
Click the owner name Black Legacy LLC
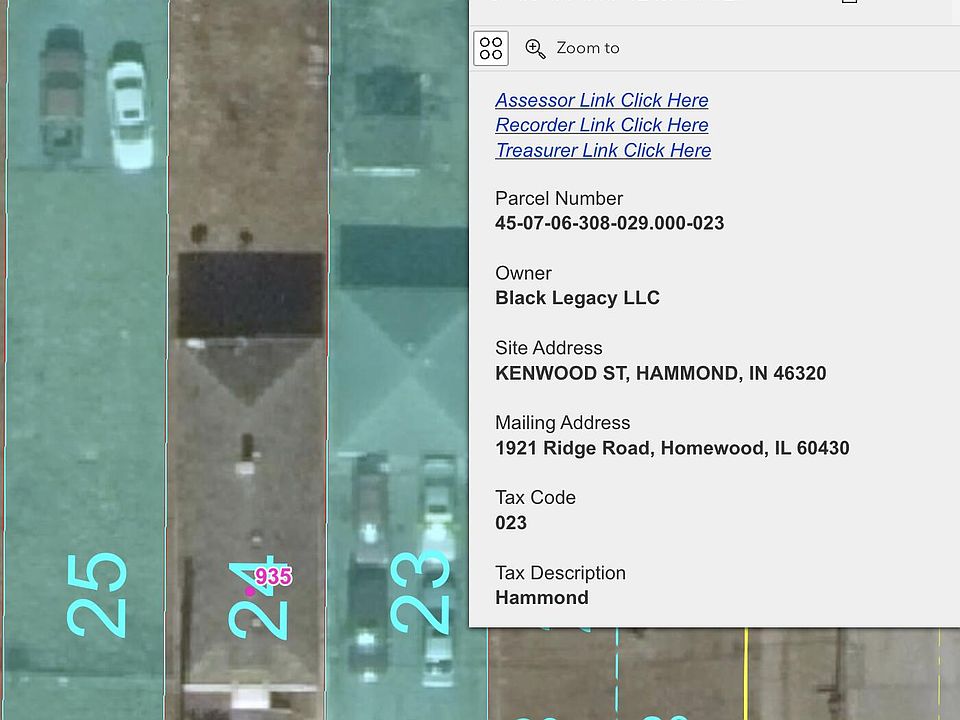point(577,298)
